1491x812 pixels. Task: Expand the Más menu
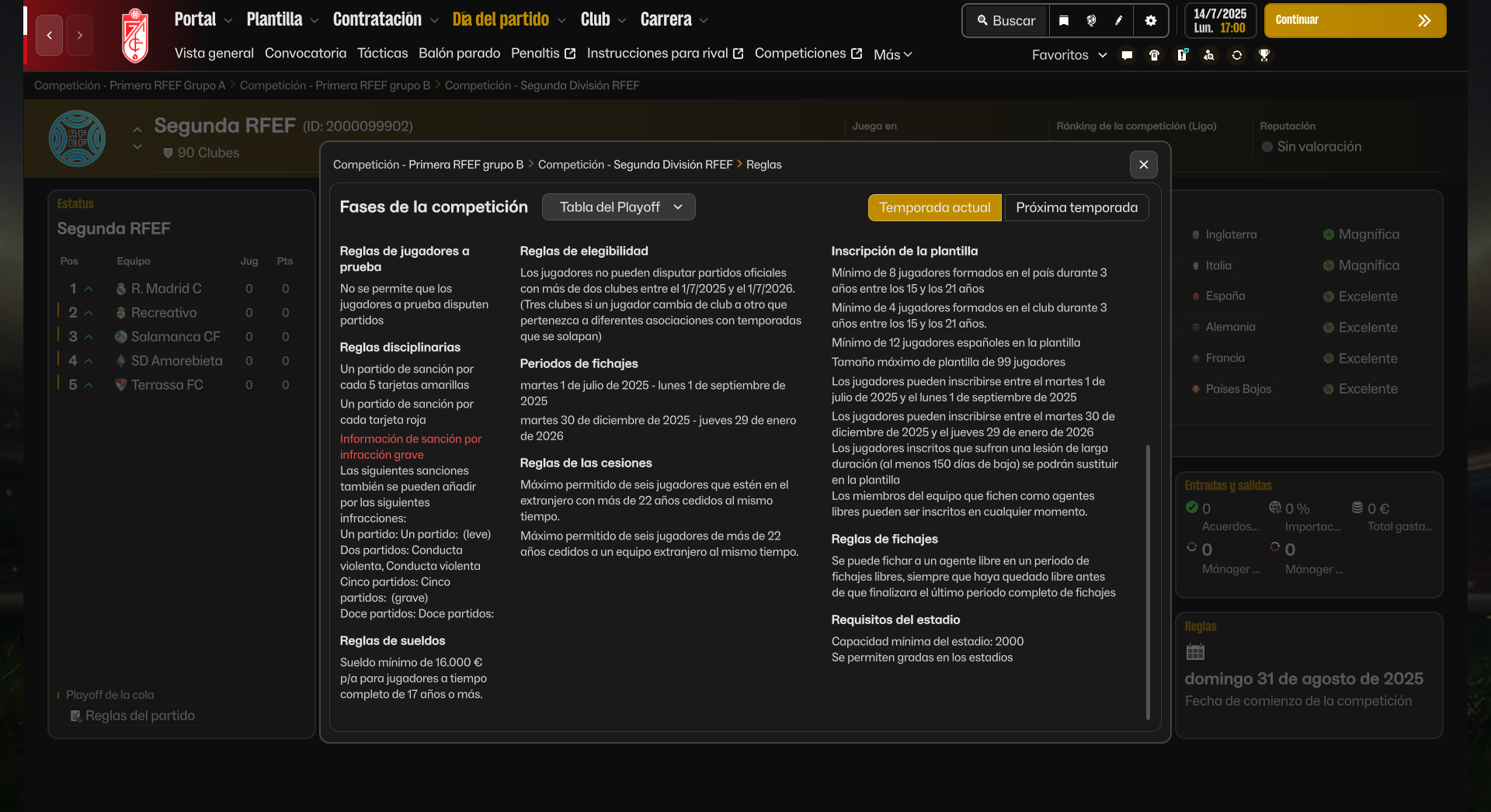pos(892,55)
